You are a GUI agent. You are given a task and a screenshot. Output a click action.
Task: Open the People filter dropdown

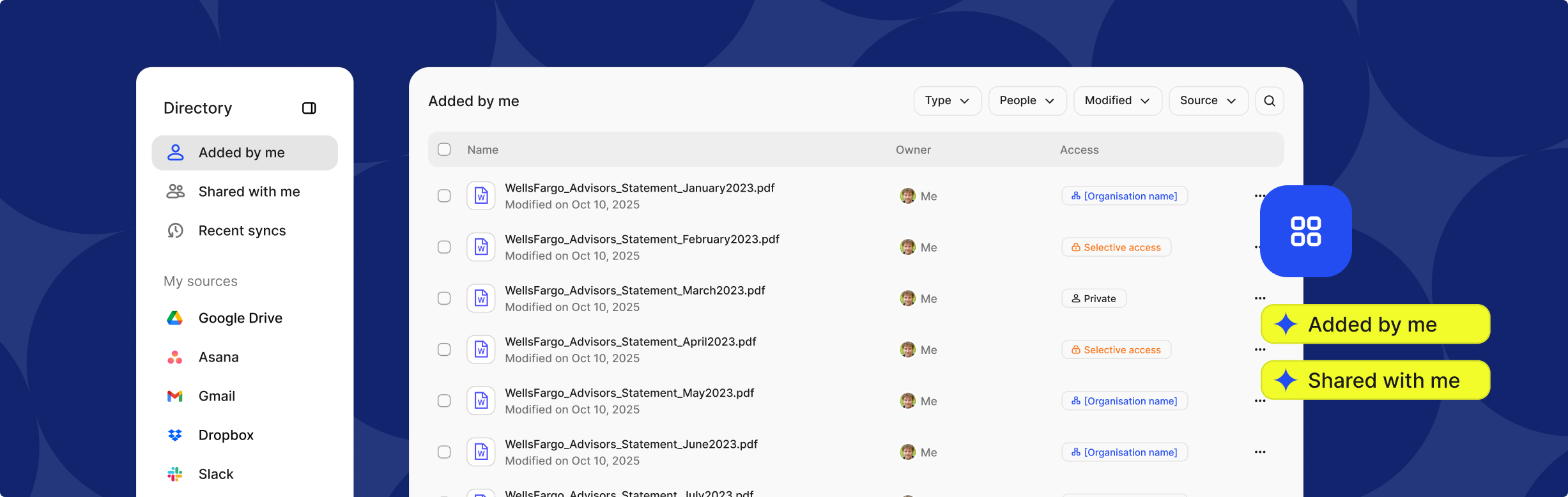pyautogui.click(x=1027, y=101)
